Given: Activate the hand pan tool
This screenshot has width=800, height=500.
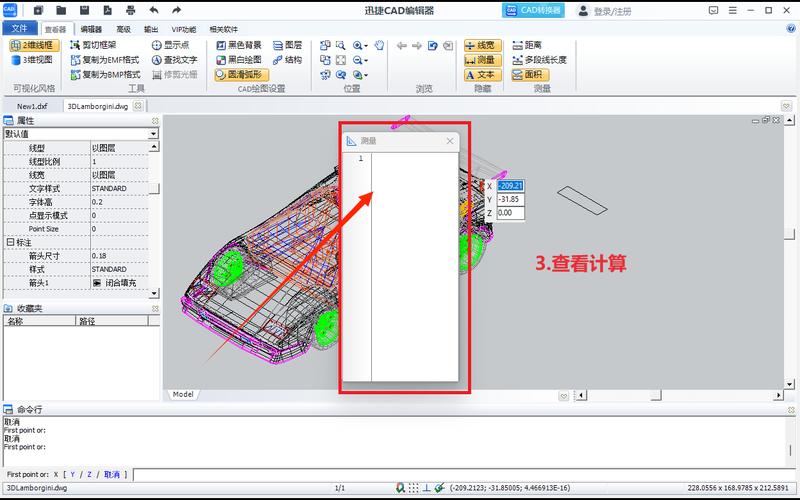Looking at the screenshot, I should (x=379, y=45).
